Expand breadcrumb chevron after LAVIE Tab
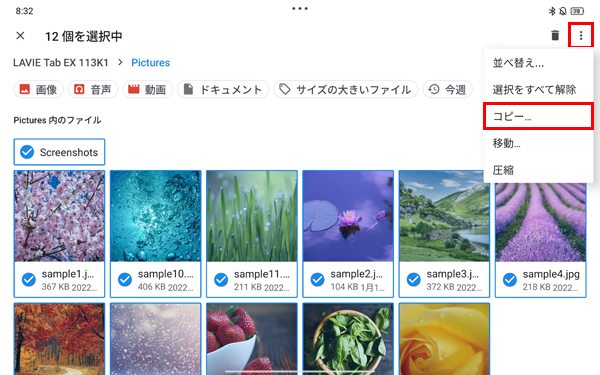This screenshot has width=600, height=375. [x=120, y=62]
